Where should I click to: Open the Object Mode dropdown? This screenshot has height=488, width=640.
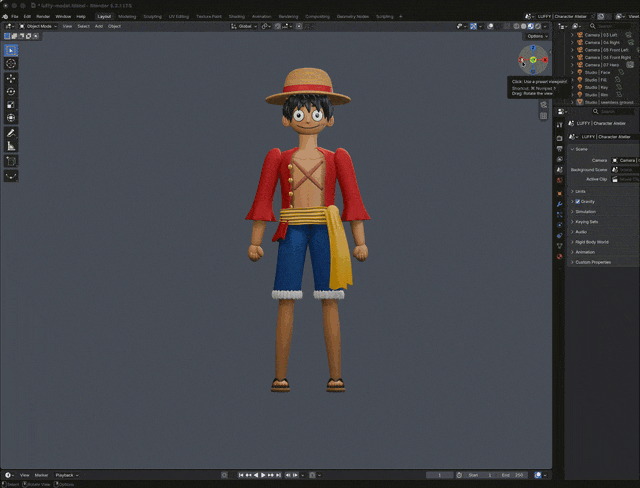coord(38,26)
